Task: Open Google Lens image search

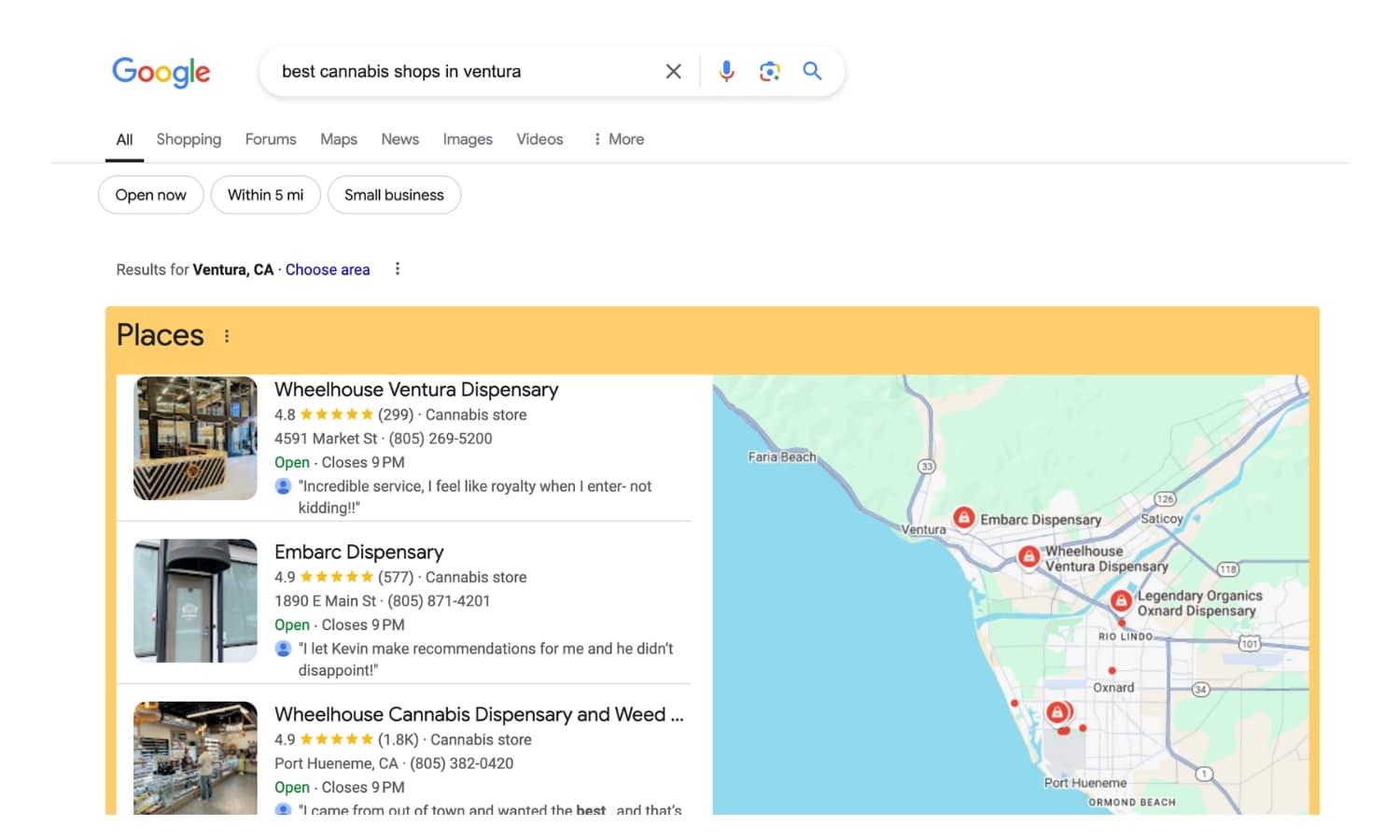Action: (x=769, y=70)
